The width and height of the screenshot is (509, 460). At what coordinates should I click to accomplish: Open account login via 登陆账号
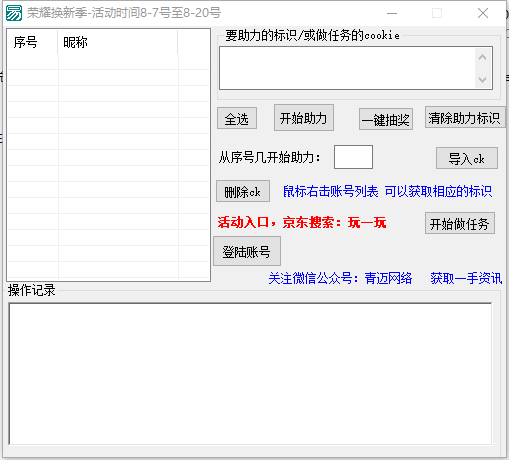(247, 251)
